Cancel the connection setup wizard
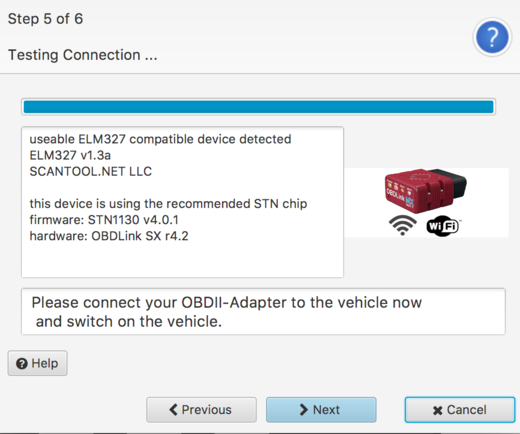This screenshot has height=434, width=520. tap(460, 410)
